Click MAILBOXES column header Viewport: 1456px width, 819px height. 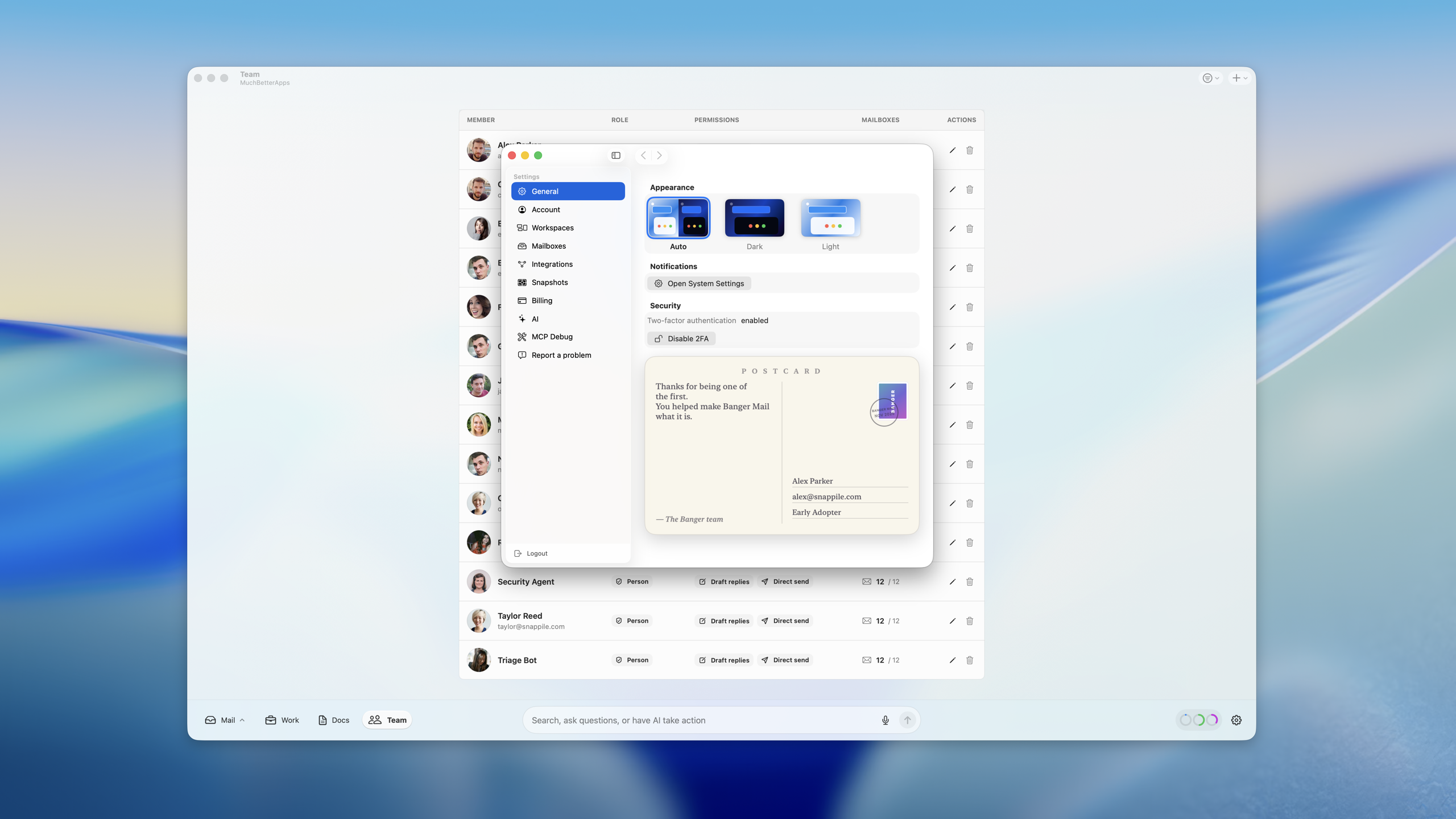click(x=880, y=120)
